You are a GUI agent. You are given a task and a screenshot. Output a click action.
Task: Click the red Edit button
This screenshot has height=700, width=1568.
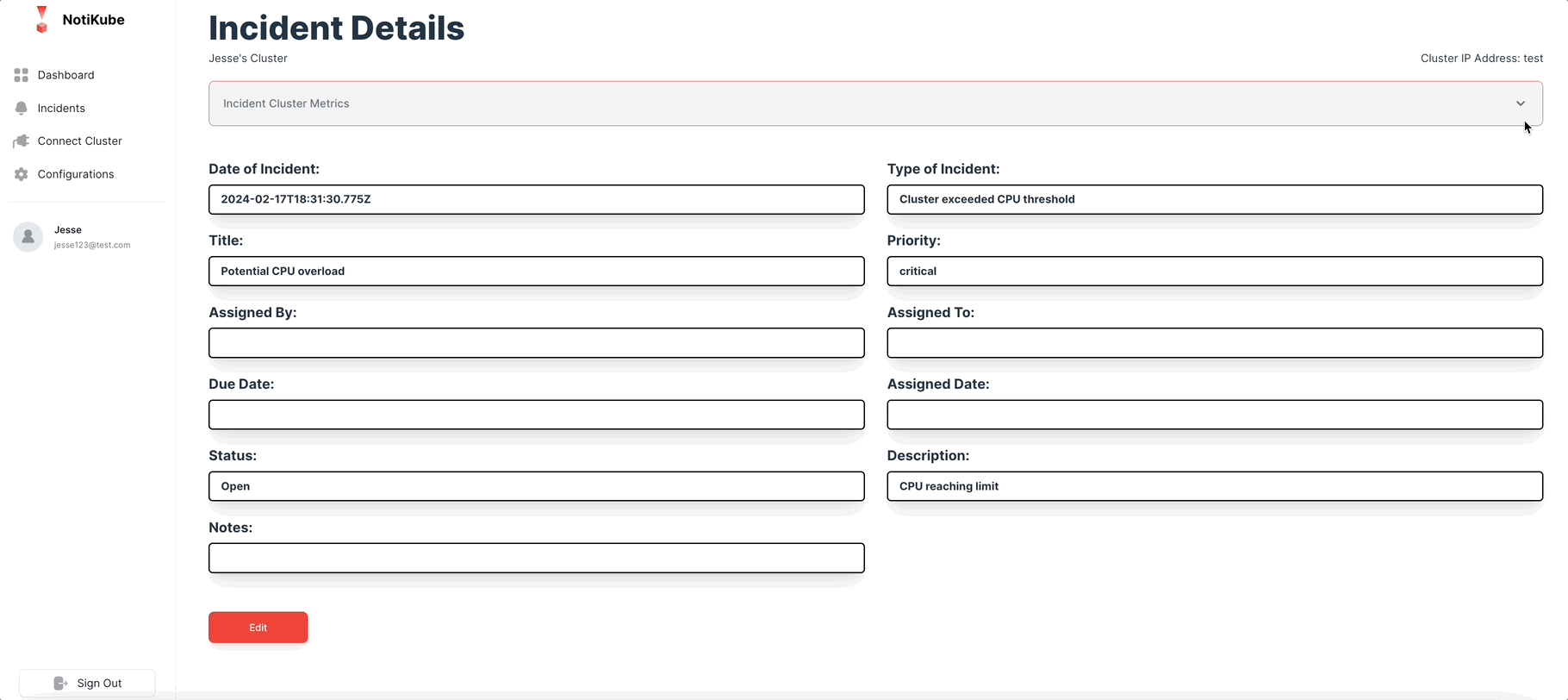pyautogui.click(x=258, y=628)
